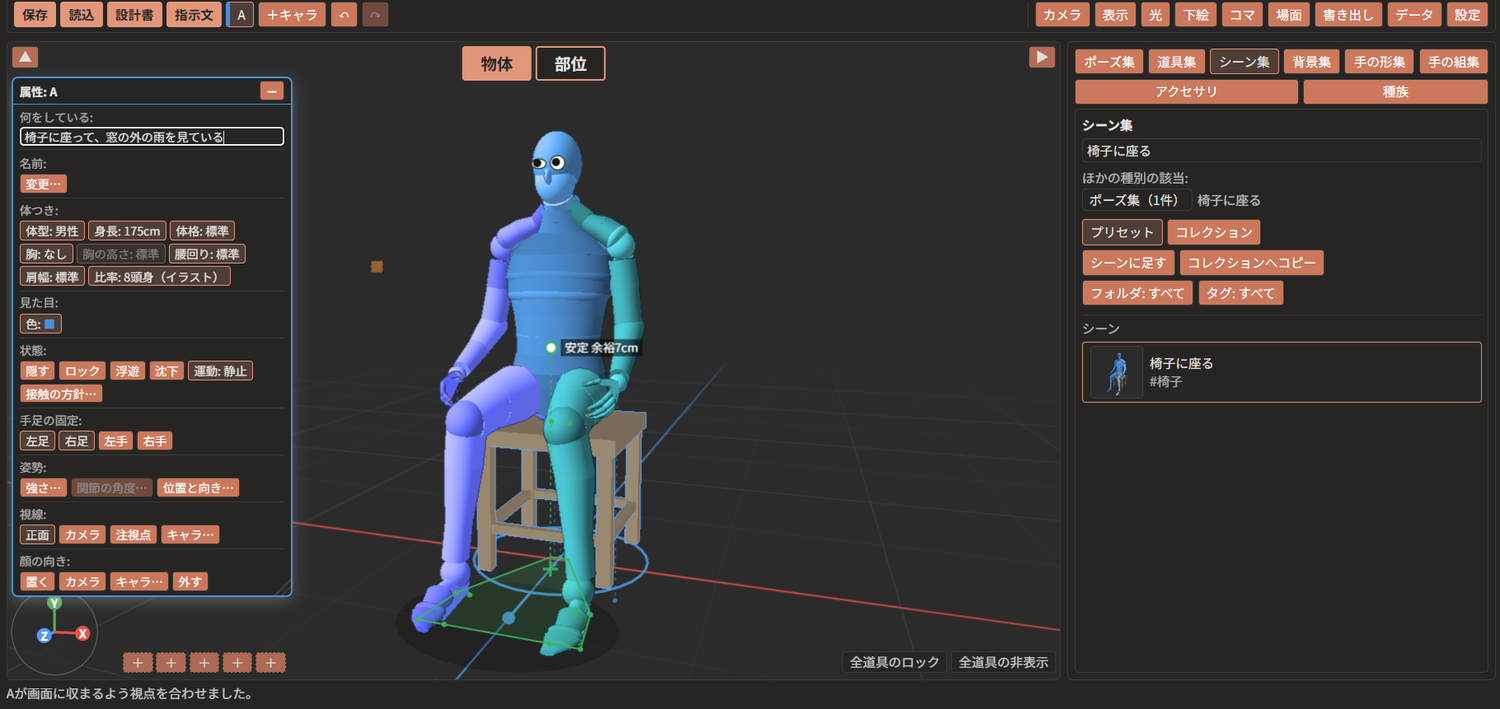Focus the 何をしている text field
Screen dimensions: 1500x709
pyautogui.click(x=152, y=137)
